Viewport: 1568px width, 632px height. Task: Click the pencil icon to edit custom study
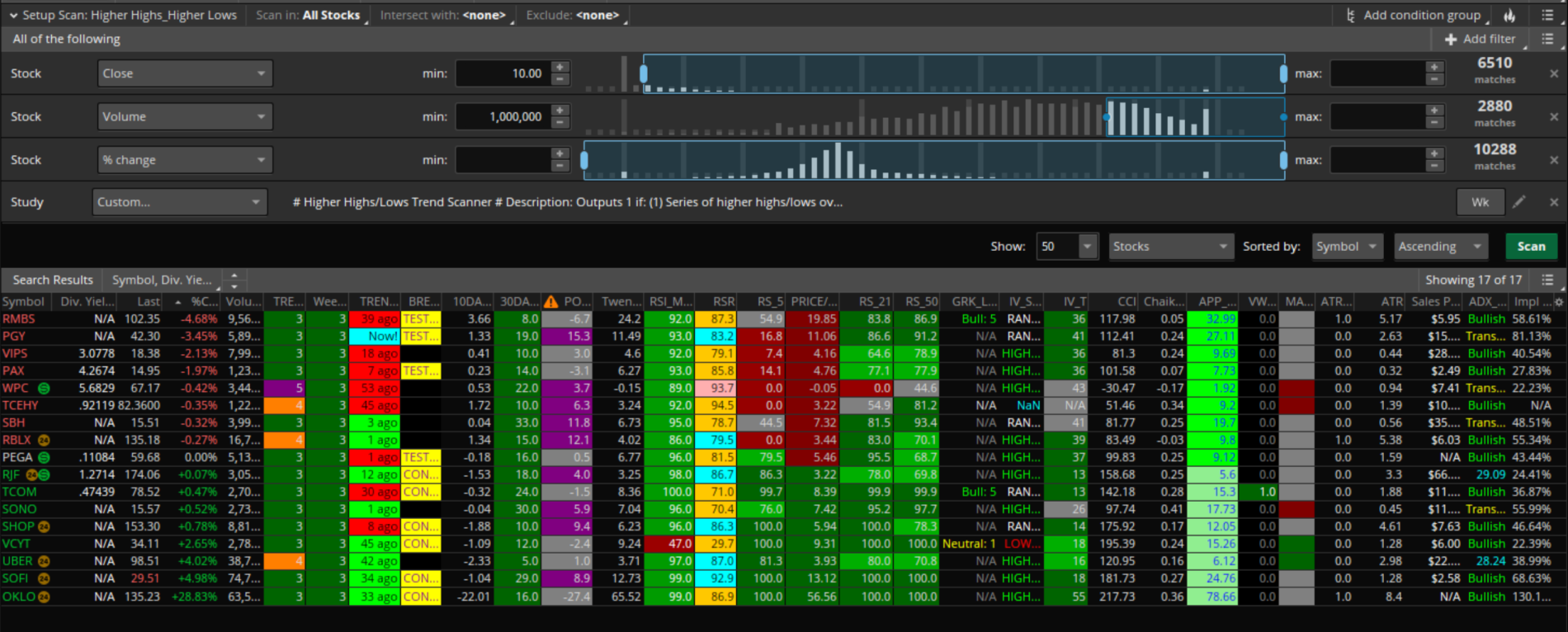point(1519,202)
